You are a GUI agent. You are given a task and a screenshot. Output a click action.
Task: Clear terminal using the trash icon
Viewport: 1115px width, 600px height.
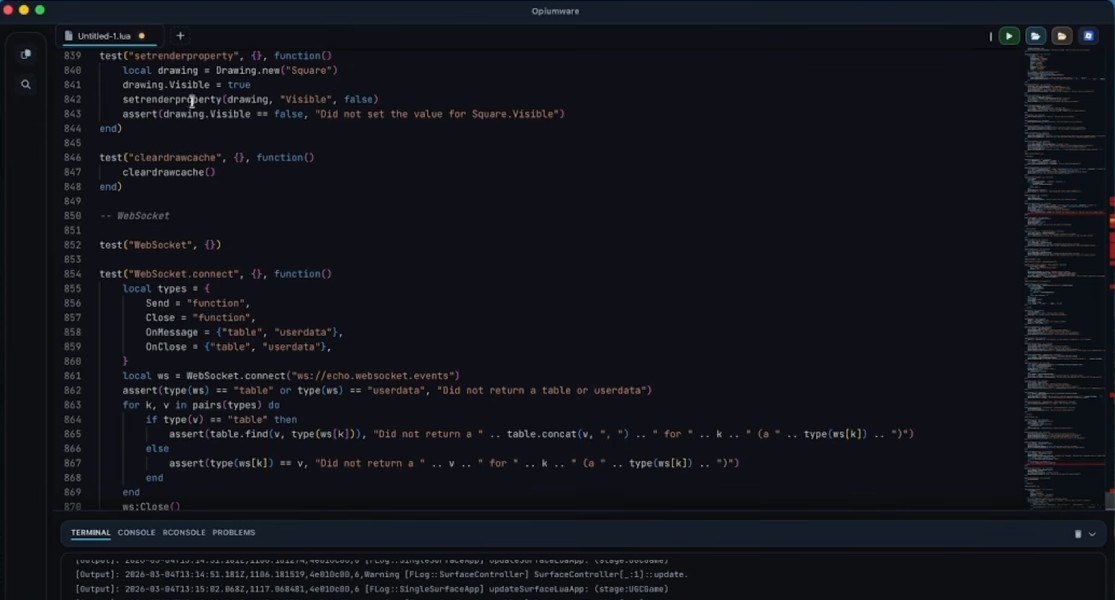(1077, 534)
